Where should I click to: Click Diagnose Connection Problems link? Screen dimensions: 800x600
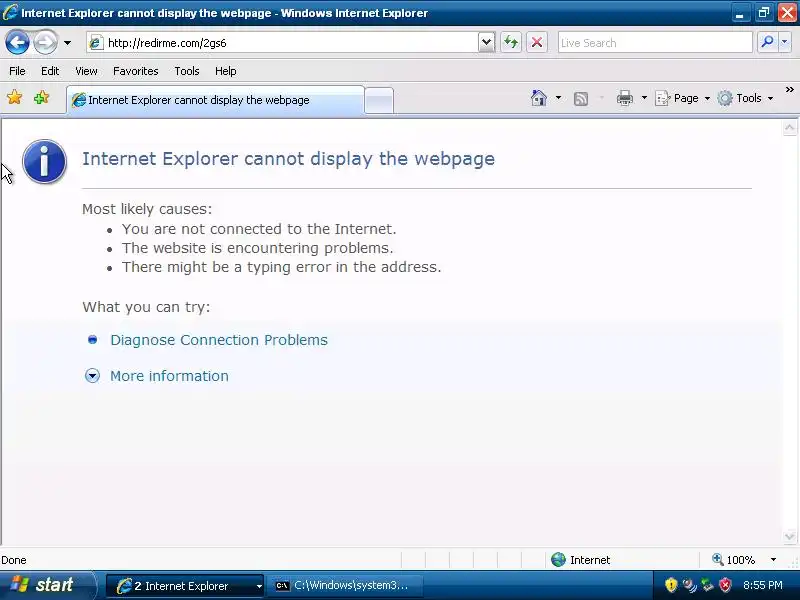[219, 340]
